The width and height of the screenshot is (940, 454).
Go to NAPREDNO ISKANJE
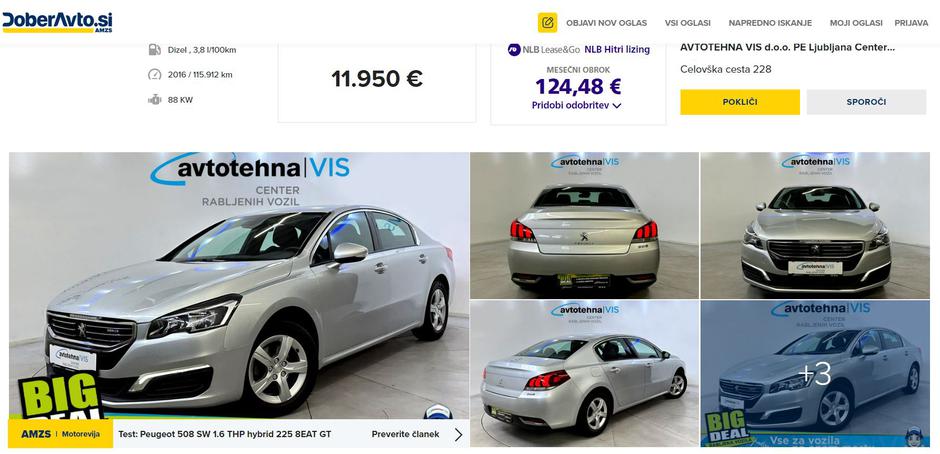(770, 23)
